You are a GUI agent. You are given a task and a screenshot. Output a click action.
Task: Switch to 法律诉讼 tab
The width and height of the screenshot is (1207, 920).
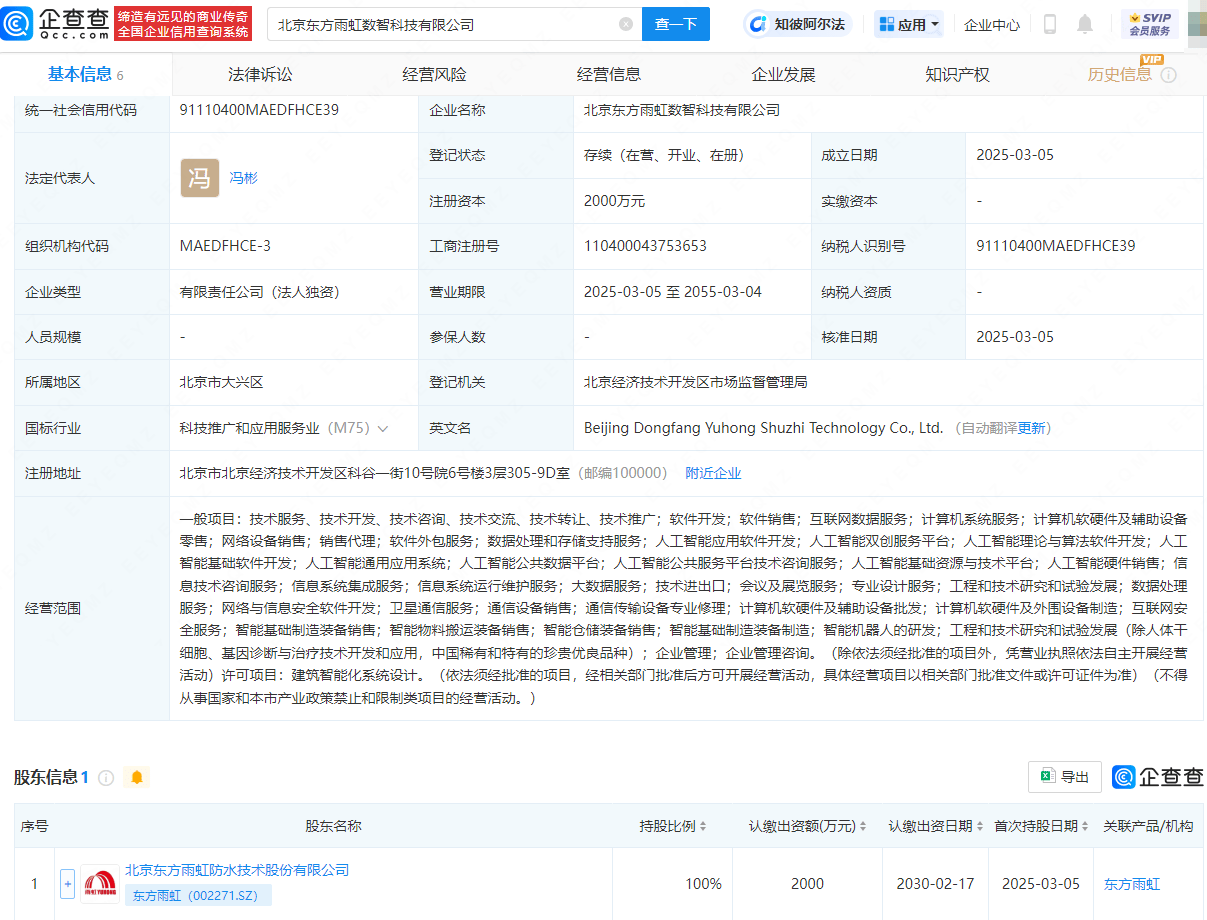coord(260,74)
